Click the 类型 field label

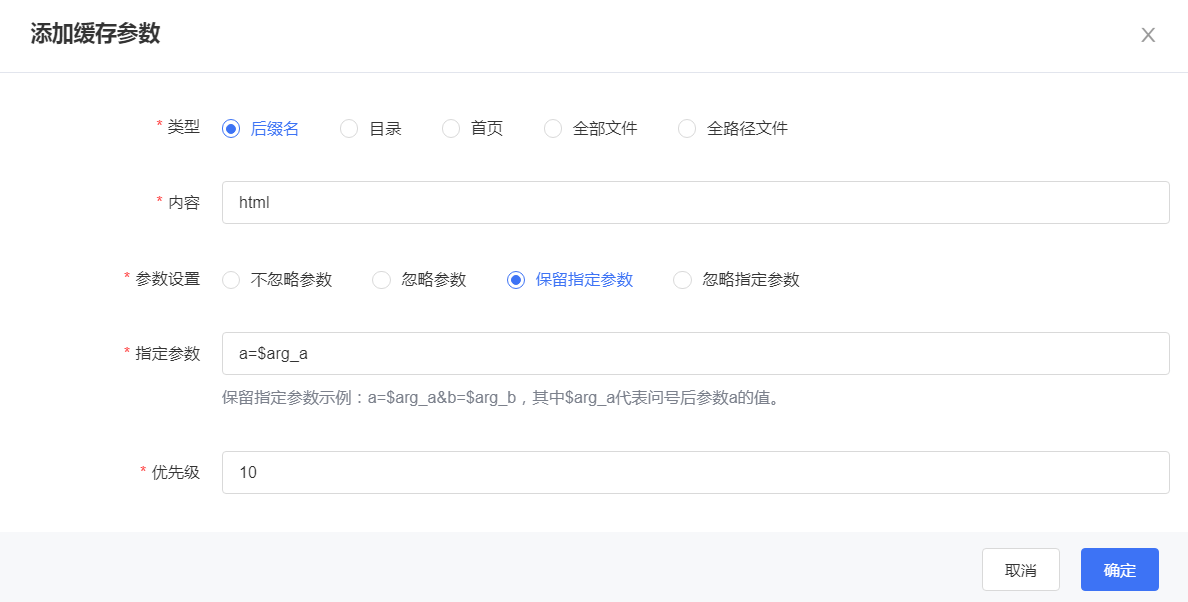(x=183, y=127)
